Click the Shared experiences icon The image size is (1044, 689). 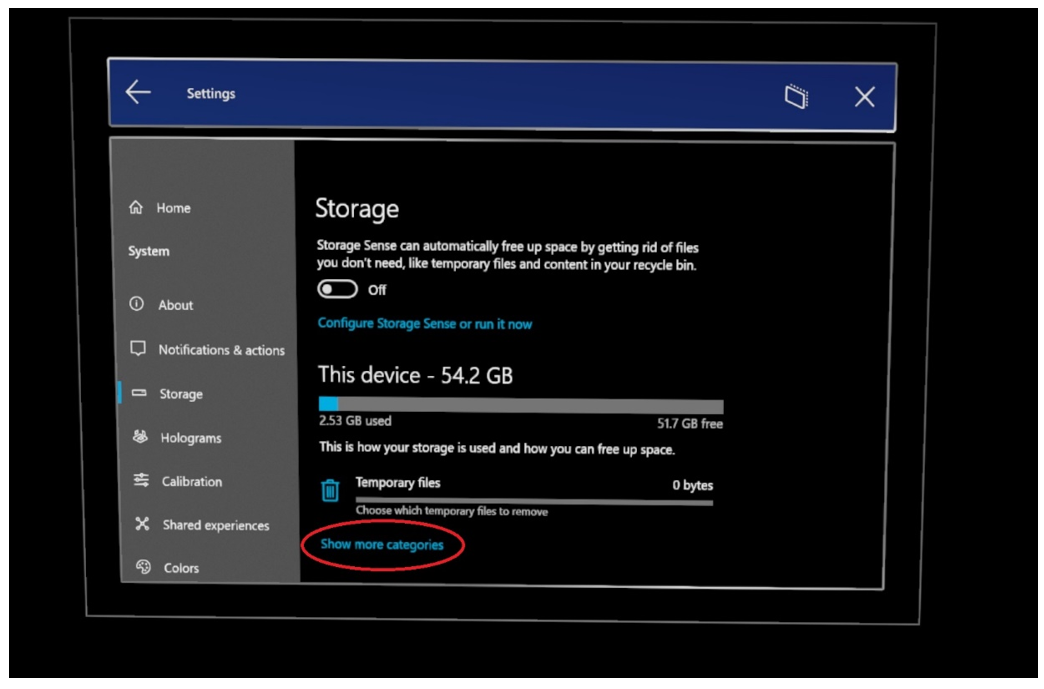(x=142, y=524)
